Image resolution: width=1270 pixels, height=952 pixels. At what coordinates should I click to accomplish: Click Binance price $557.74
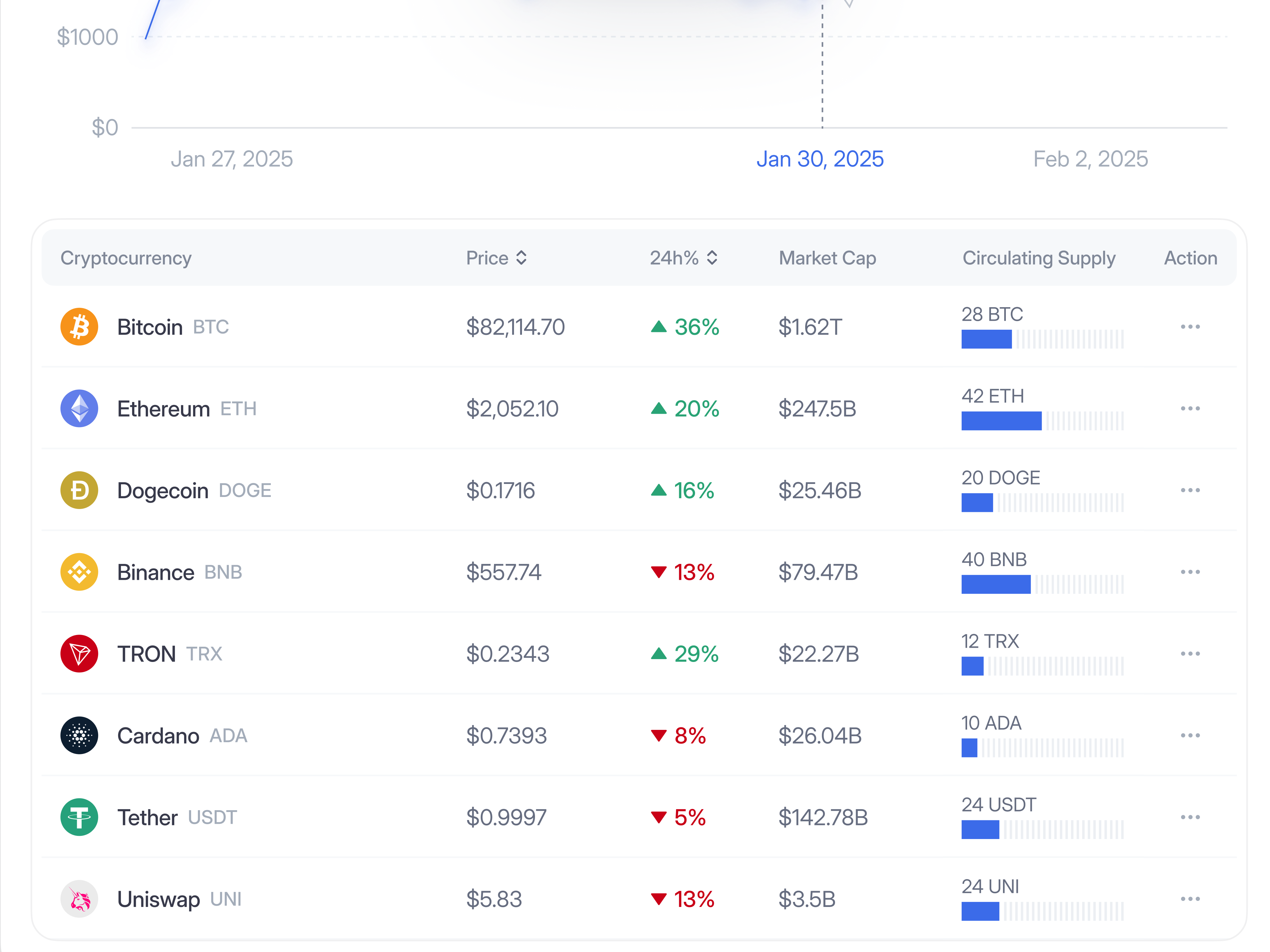504,572
